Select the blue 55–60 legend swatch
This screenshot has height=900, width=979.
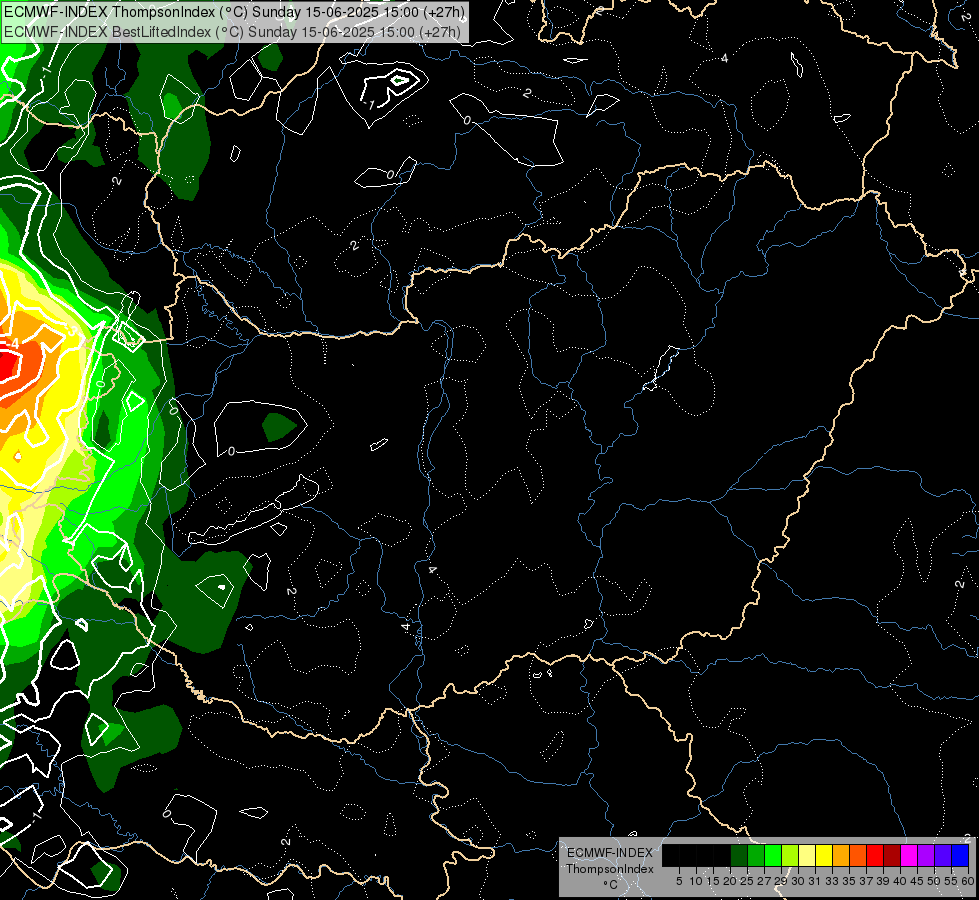pyautogui.click(x=960, y=855)
